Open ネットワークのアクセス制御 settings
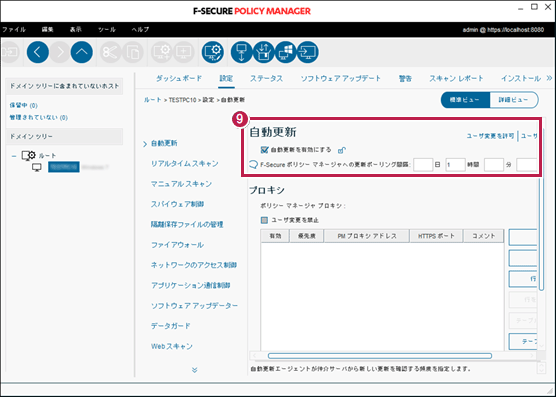Viewport: 556px width, 397px height. tap(194, 265)
